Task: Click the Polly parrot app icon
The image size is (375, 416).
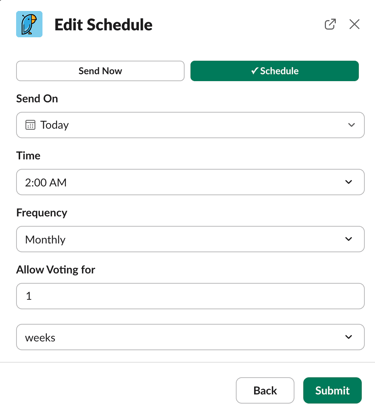Action: [29, 24]
